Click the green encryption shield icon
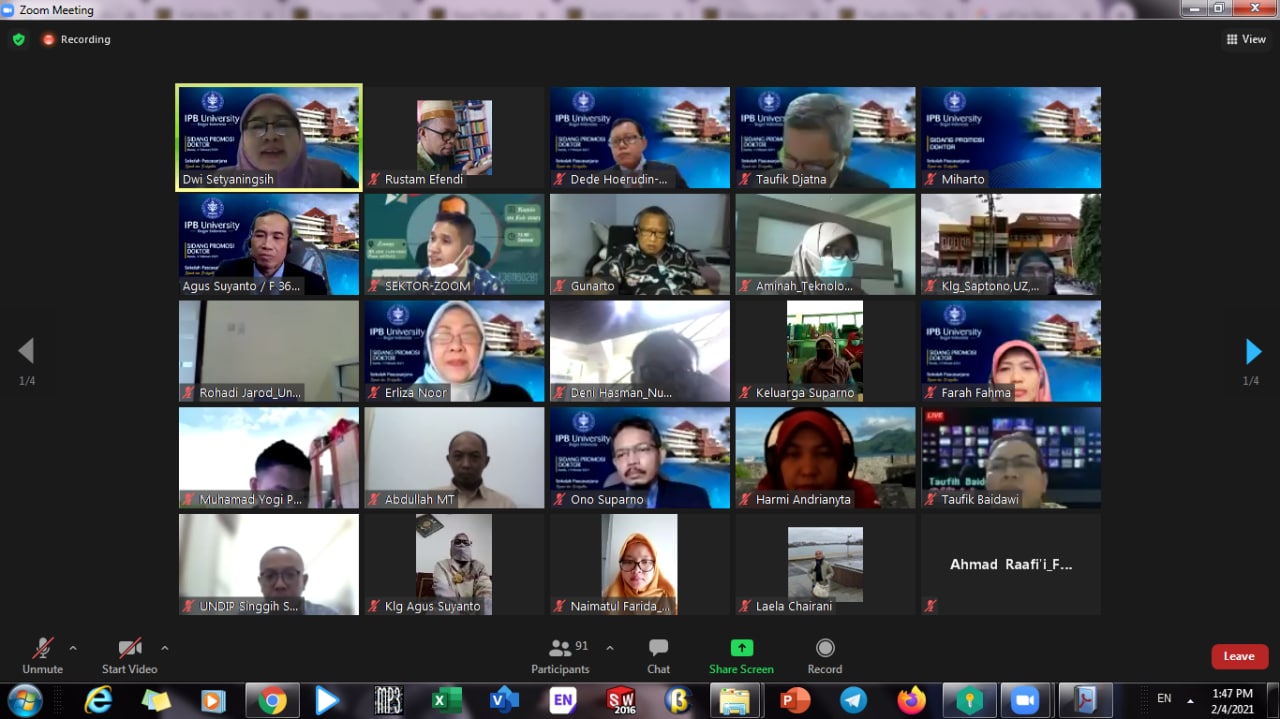This screenshot has width=1280, height=719. coord(18,39)
